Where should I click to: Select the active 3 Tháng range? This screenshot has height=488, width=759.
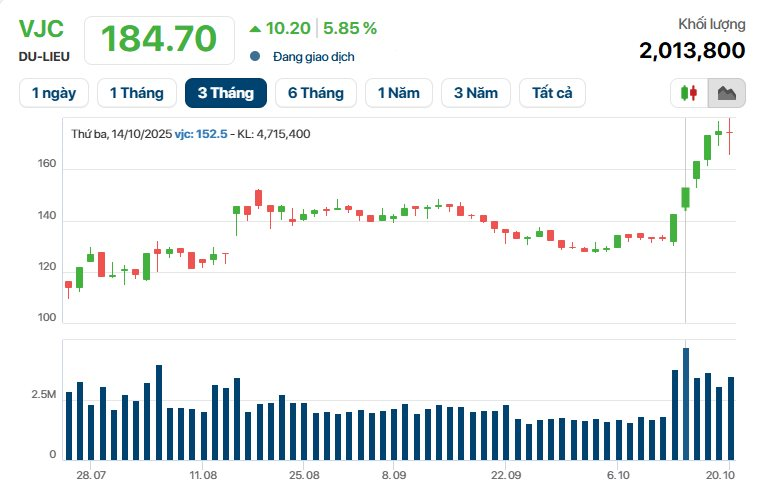click(x=225, y=93)
